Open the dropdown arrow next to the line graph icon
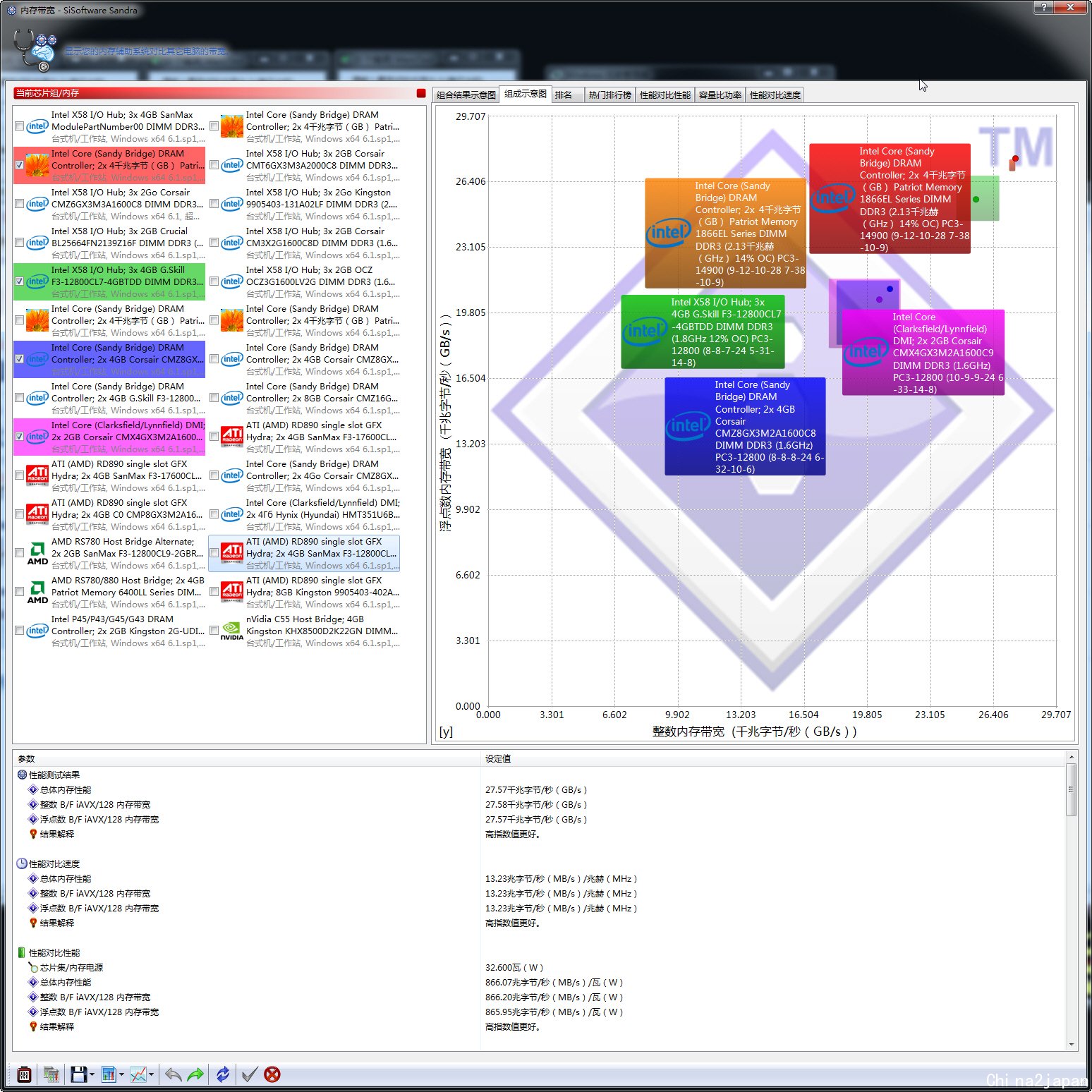The height and width of the screenshot is (1092, 1092). click(151, 1075)
